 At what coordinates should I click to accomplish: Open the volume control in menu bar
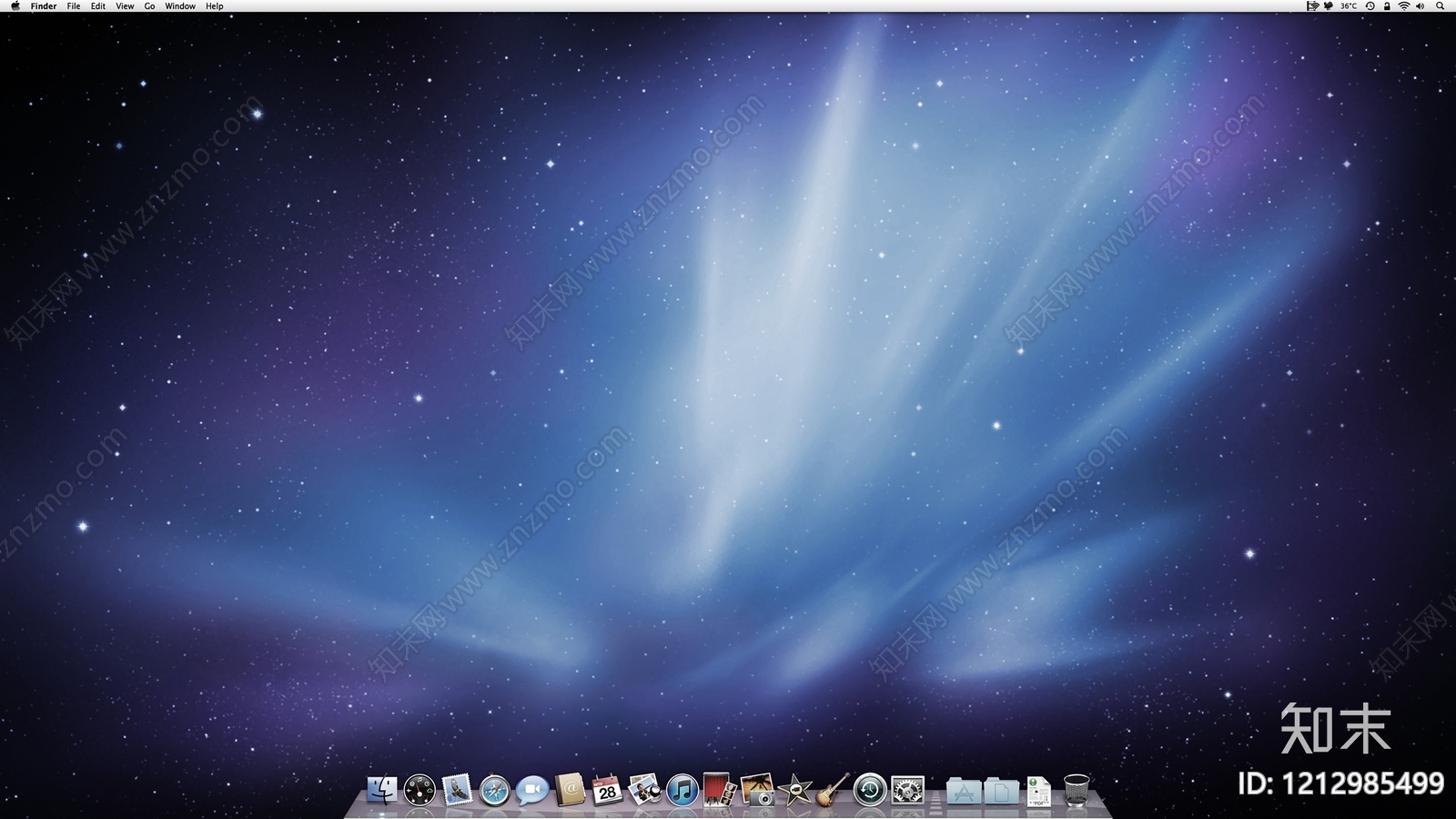point(1421,6)
